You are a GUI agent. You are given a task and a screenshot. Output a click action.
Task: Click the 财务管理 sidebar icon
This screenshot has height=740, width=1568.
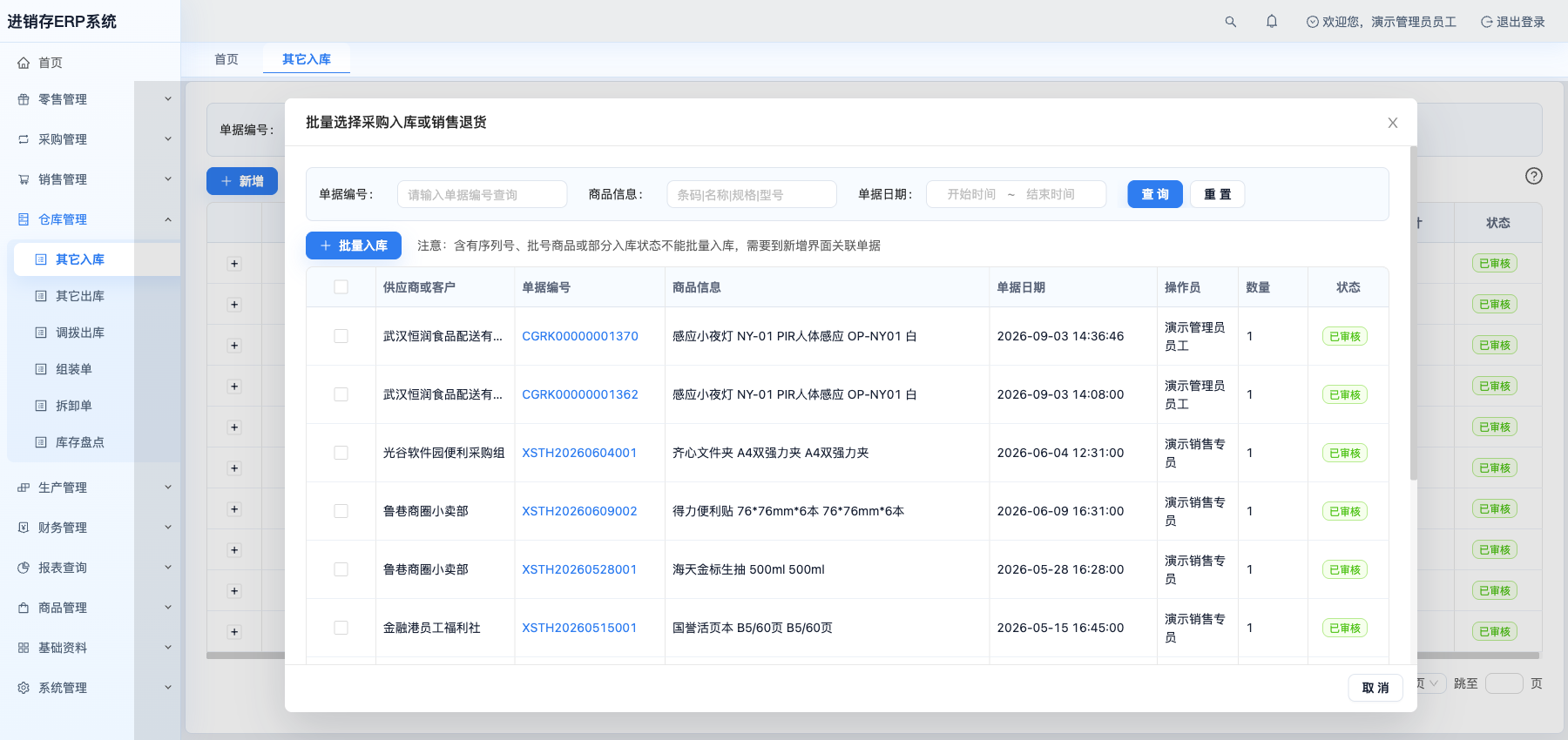coord(24,528)
